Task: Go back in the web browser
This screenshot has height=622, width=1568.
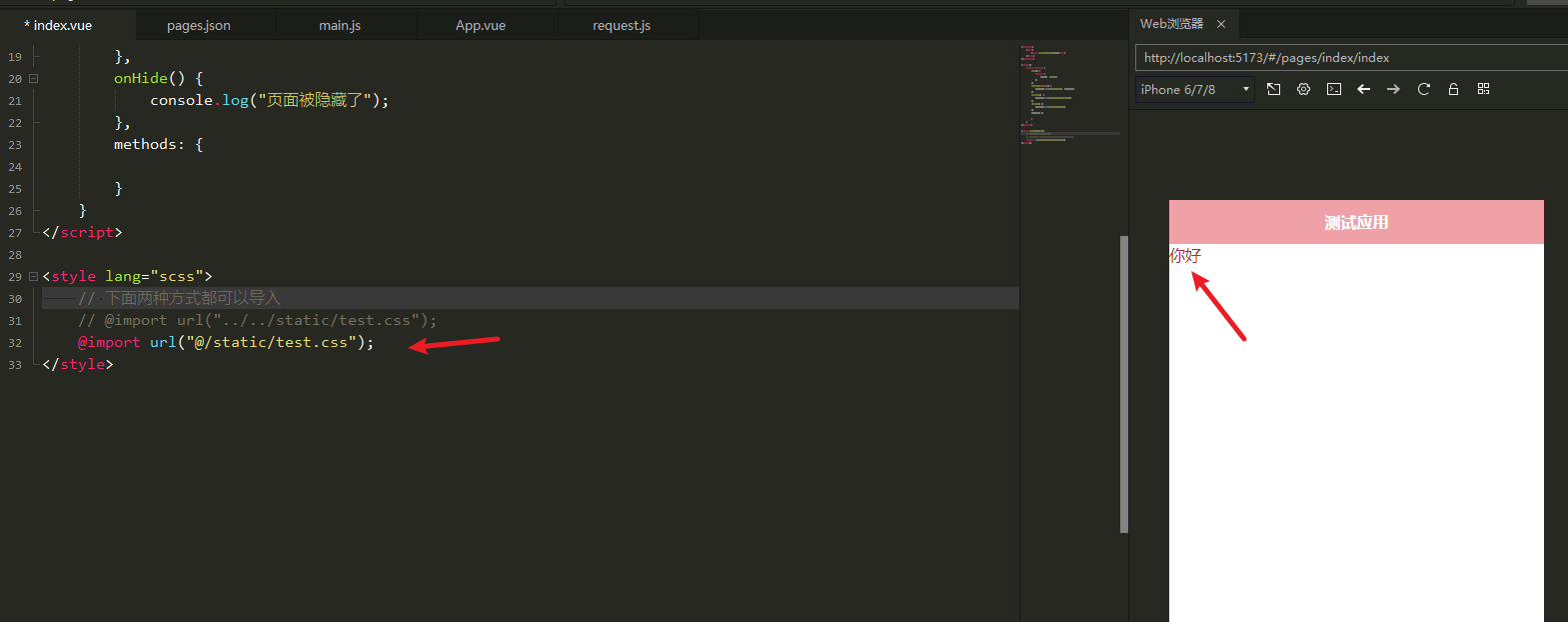Action: [x=1363, y=89]
